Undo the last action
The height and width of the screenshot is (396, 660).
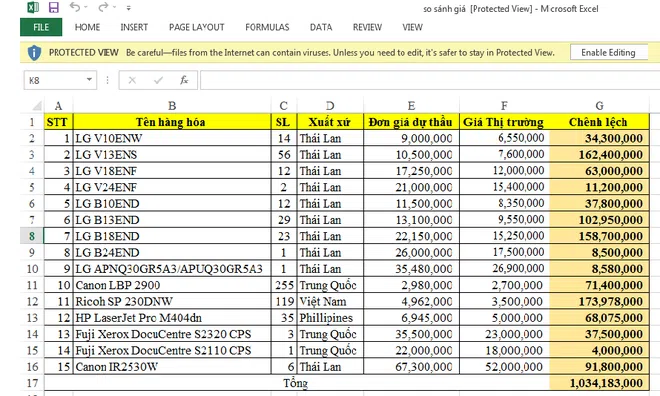[75, 7]
